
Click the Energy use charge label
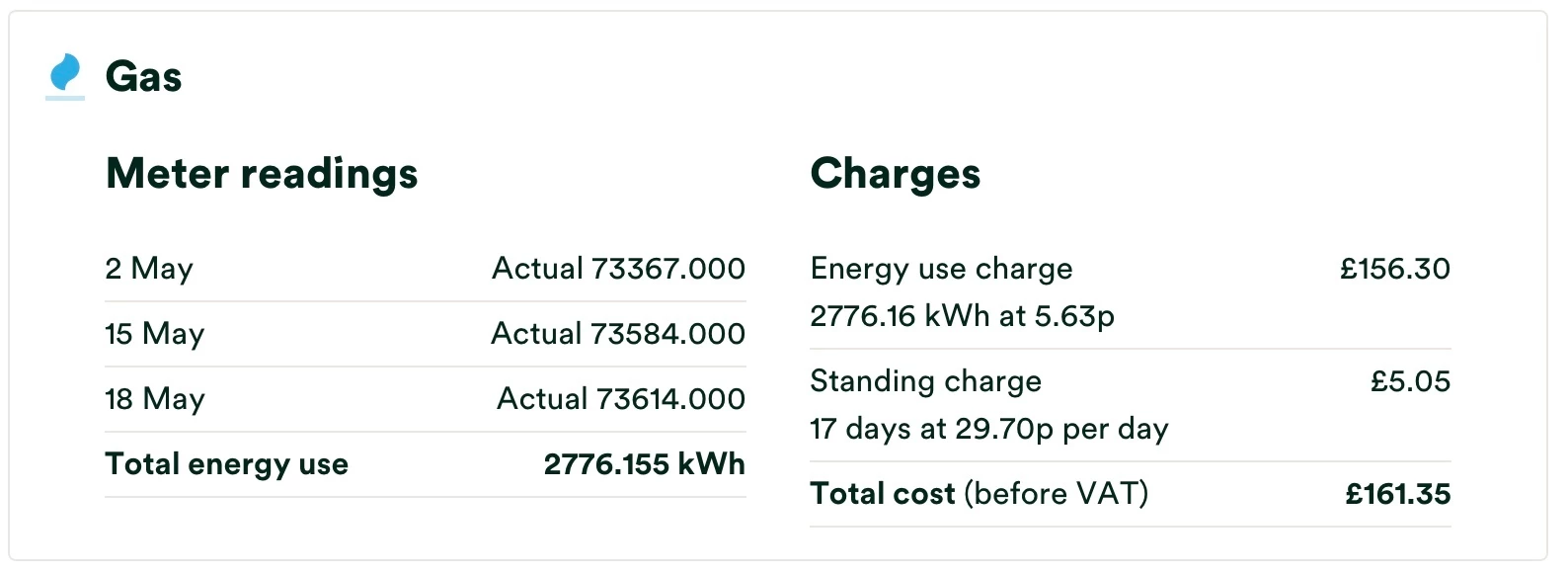[x=941, y=269]
